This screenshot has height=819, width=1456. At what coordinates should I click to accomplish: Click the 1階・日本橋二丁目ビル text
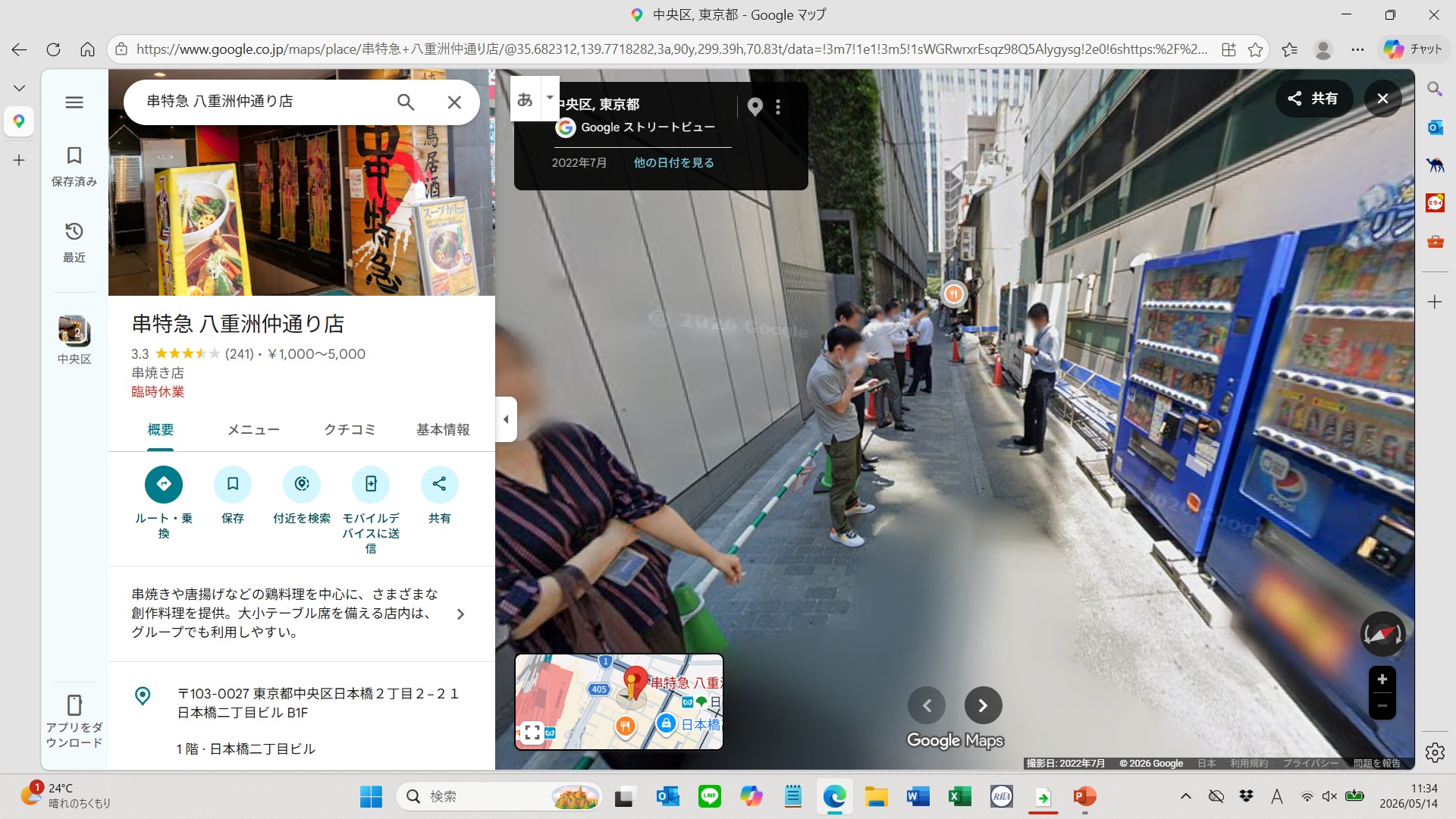[246, 749]
